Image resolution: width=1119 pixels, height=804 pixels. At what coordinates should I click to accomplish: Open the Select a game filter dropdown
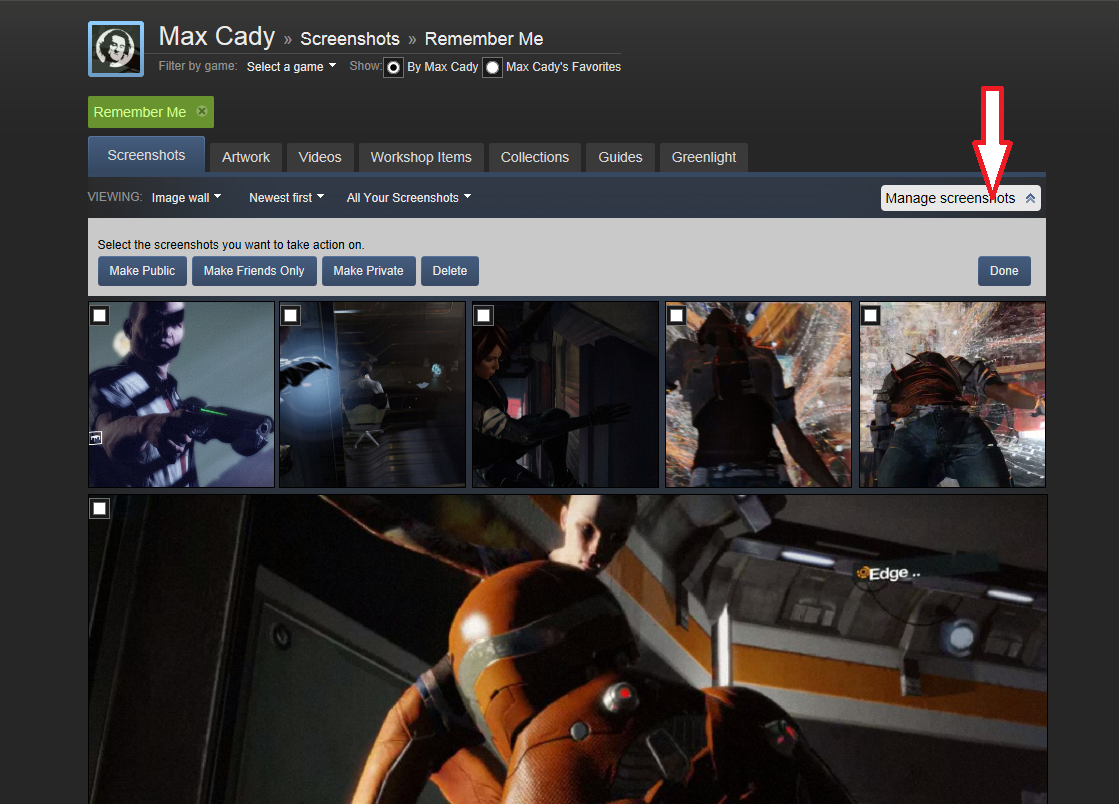[291, 66]
